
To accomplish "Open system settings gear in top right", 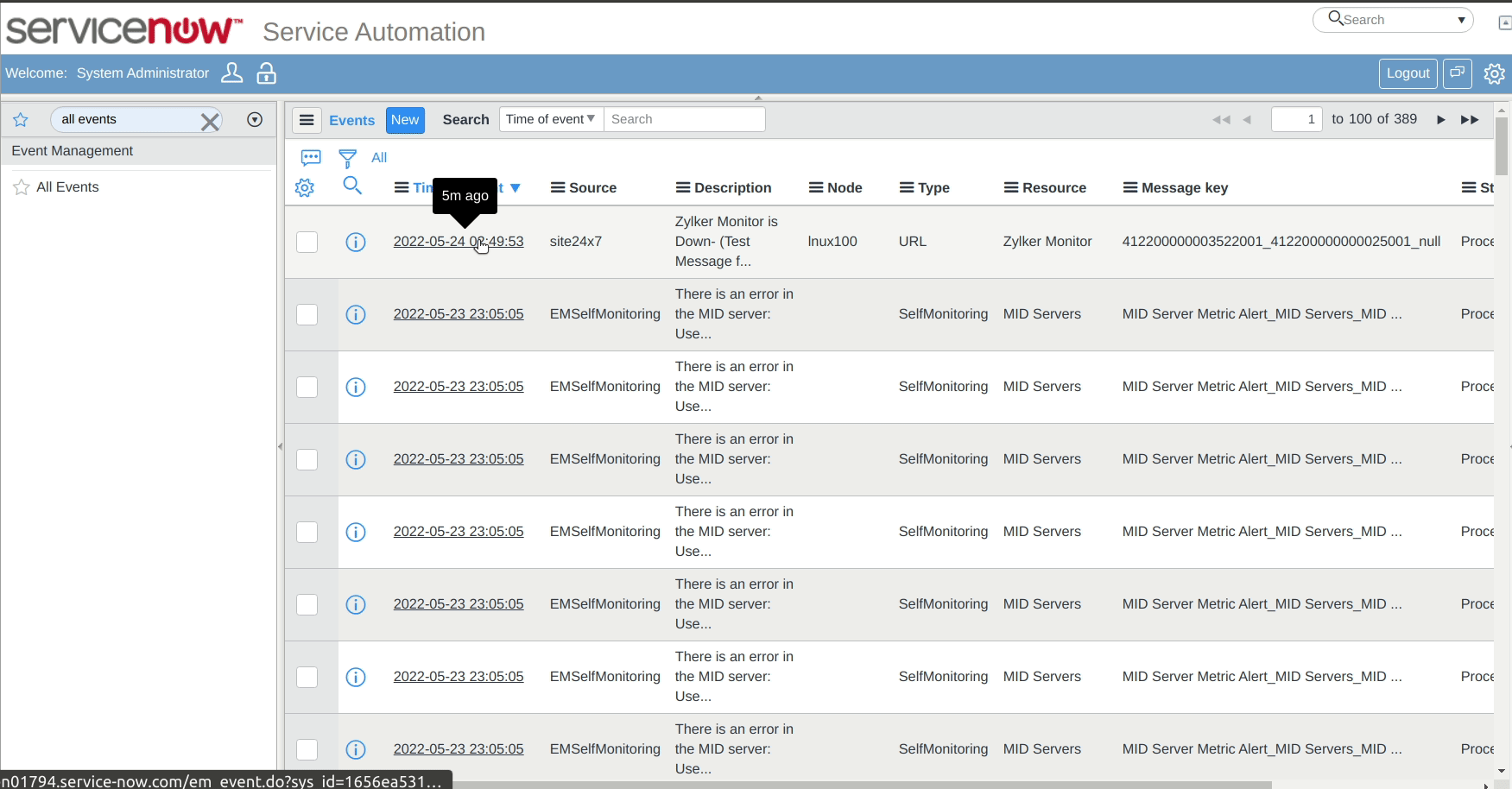I will [1495, 73].
